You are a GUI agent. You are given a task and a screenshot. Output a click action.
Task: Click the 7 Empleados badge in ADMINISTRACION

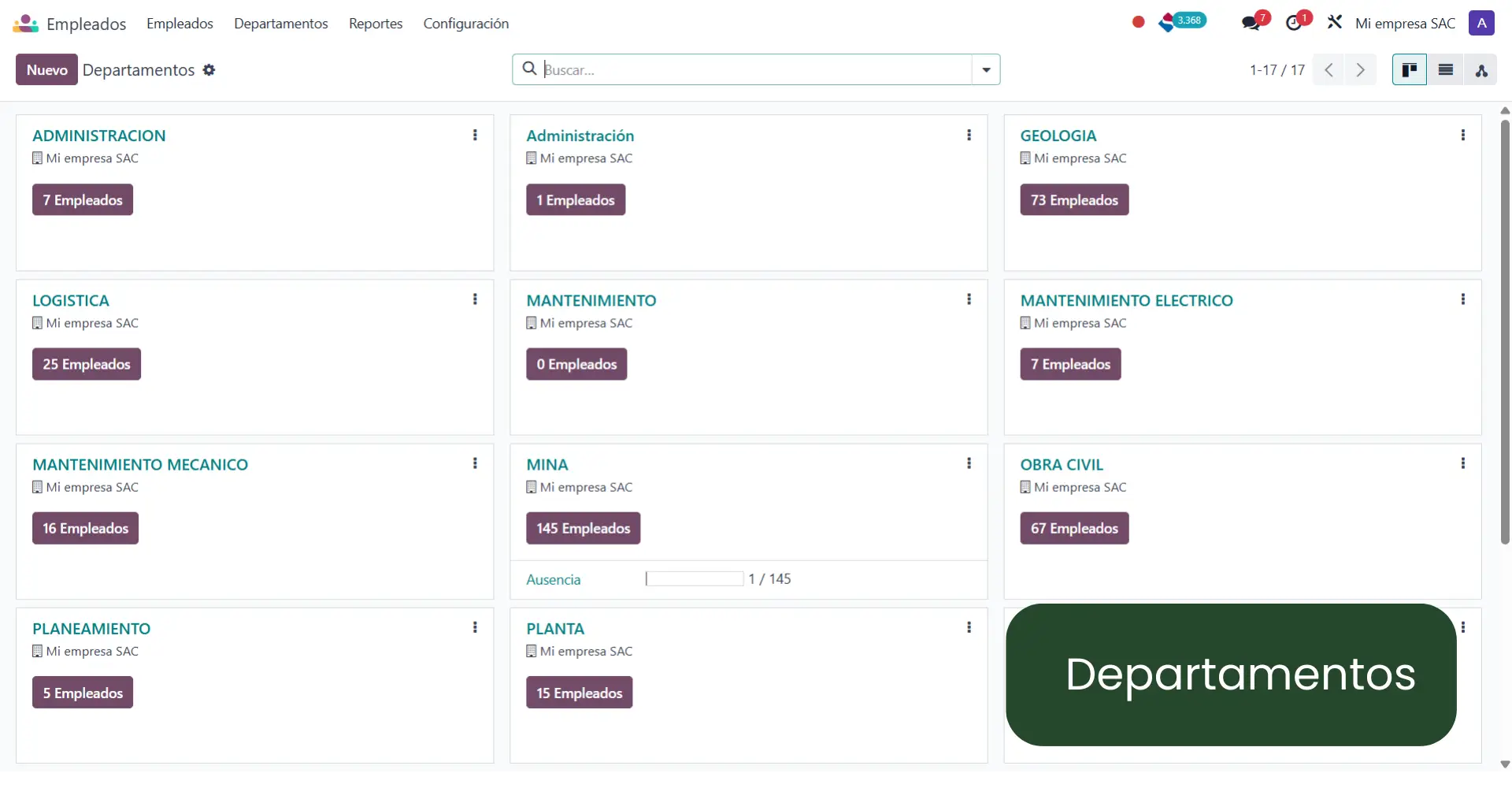[x=83, y=199]
